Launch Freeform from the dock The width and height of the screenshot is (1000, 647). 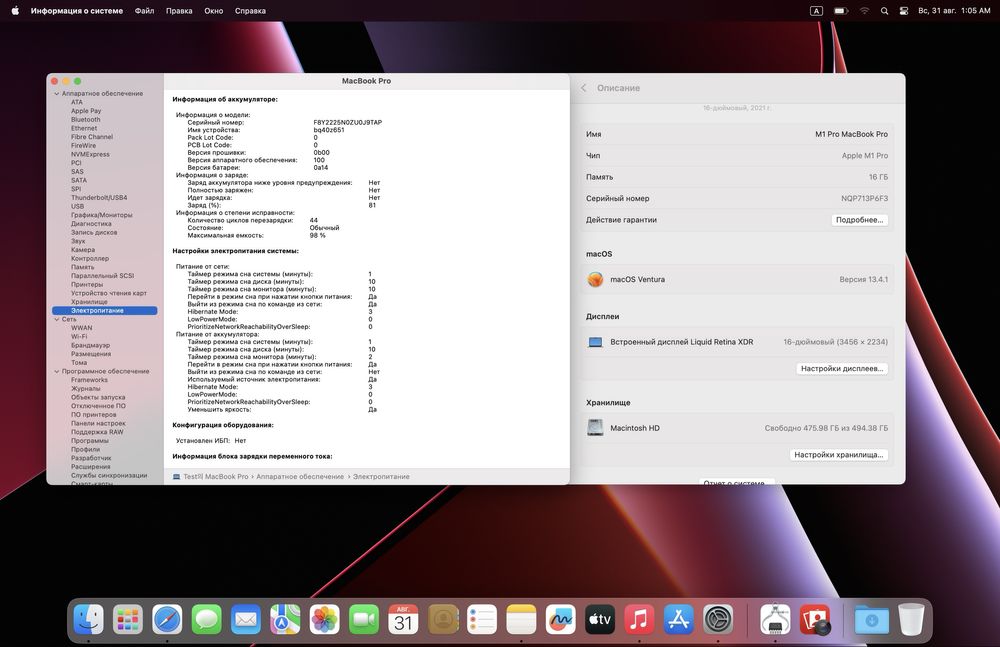[561, 620]
